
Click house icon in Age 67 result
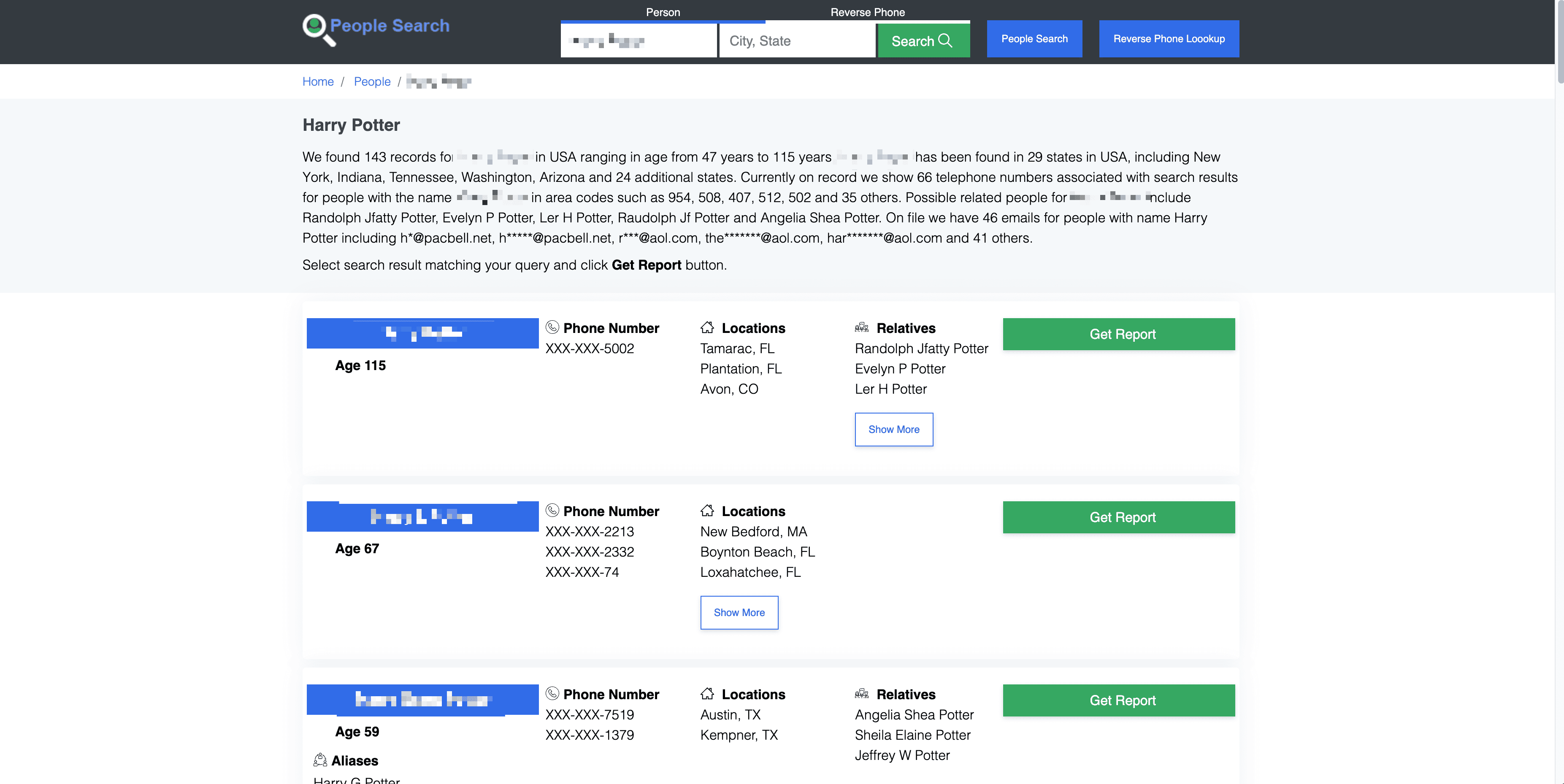tap(707, 510)
